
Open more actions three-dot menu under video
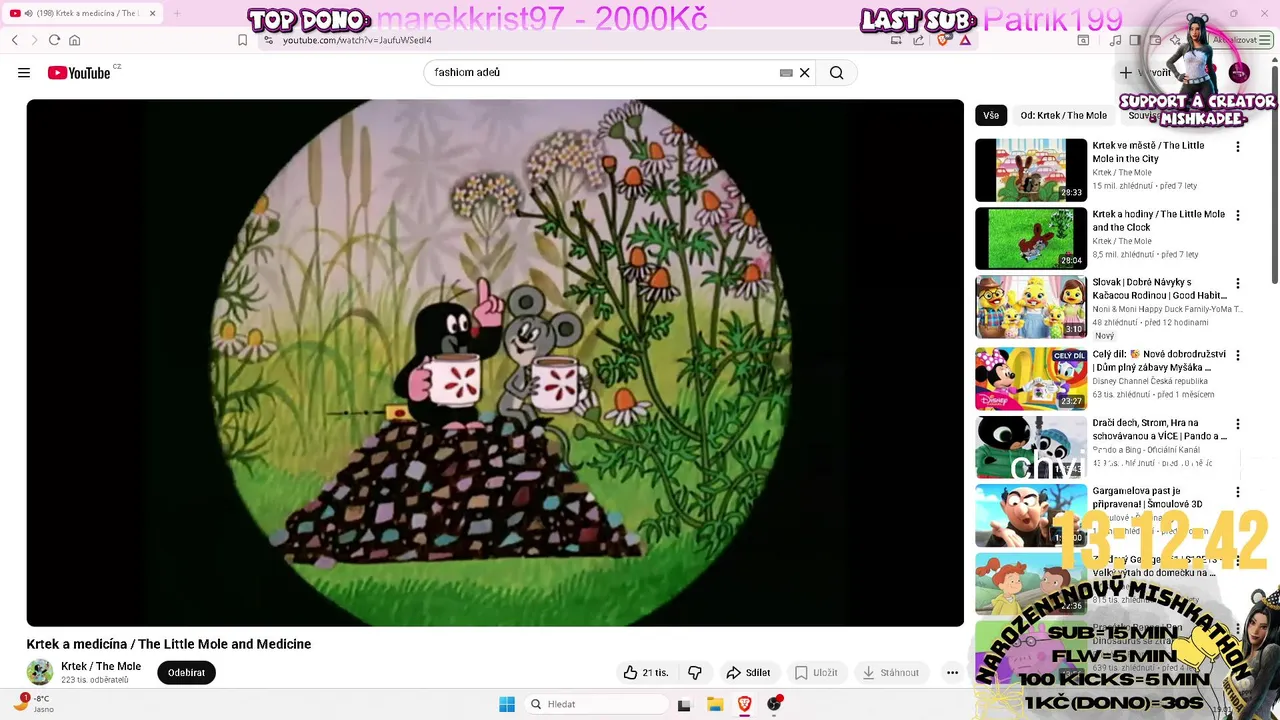tap(952, 673)
